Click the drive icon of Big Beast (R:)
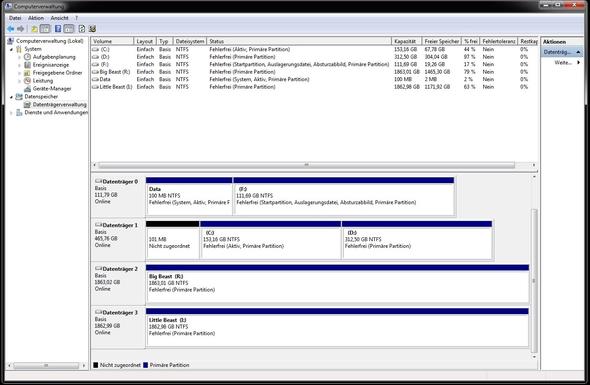The width and height of the screenshot is (590, 385). click(96, 72)
